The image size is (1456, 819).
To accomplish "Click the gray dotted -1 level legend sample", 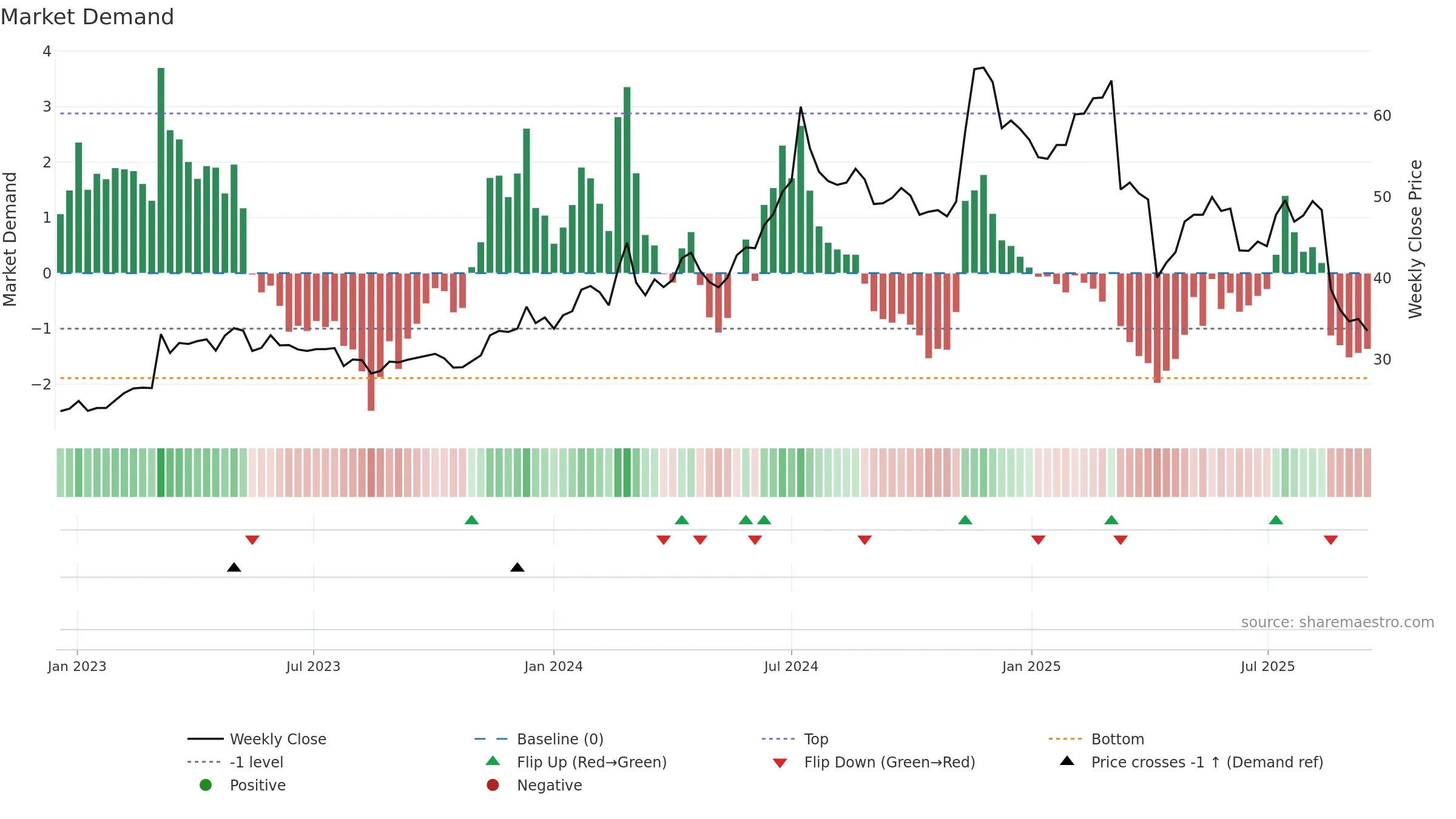I will (204, 762).
